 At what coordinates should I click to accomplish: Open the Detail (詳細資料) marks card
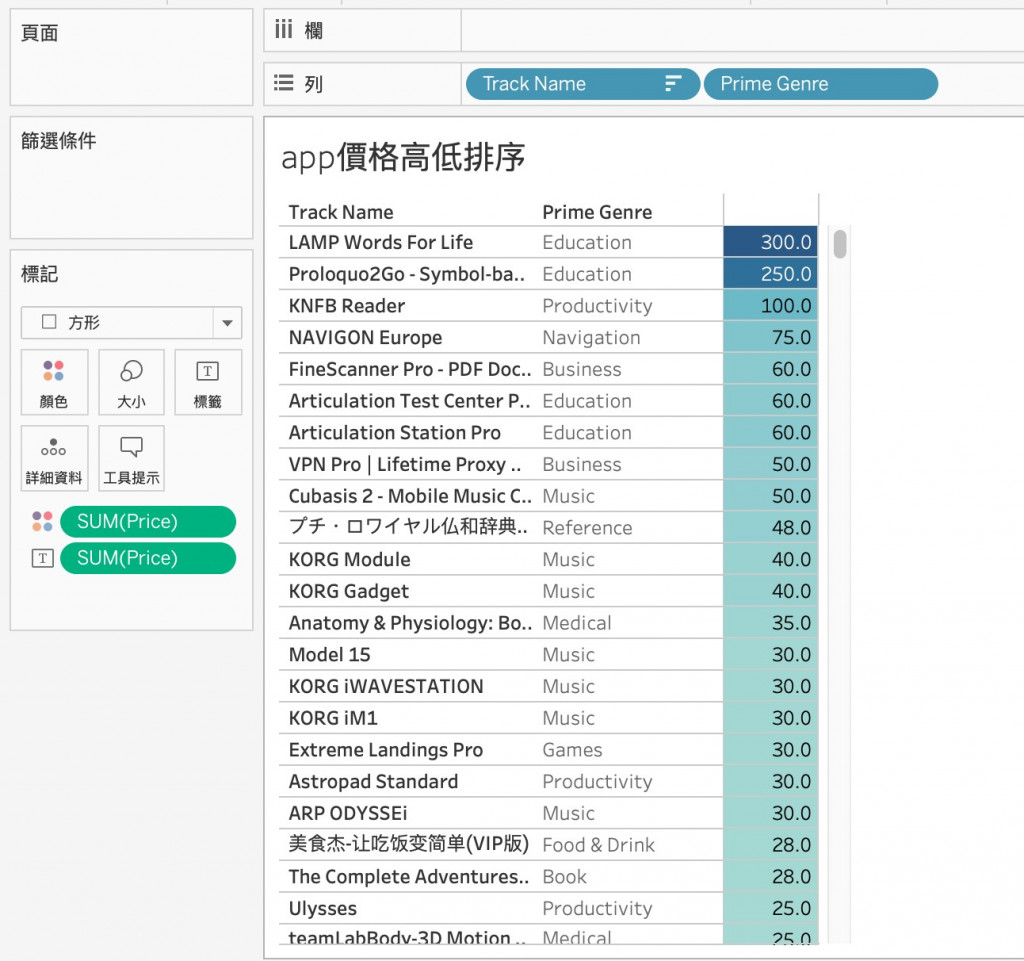coord(54,458)
